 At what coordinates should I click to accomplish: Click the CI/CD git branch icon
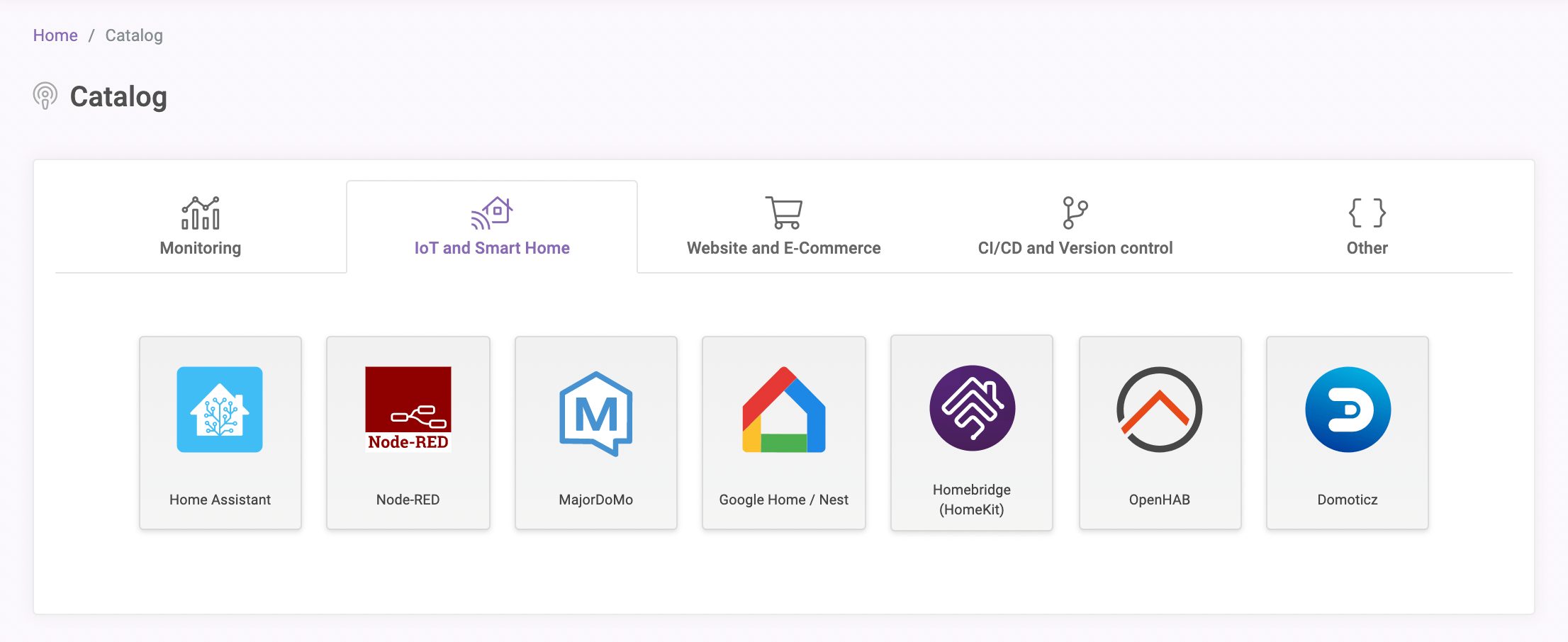coord(1075,213)
